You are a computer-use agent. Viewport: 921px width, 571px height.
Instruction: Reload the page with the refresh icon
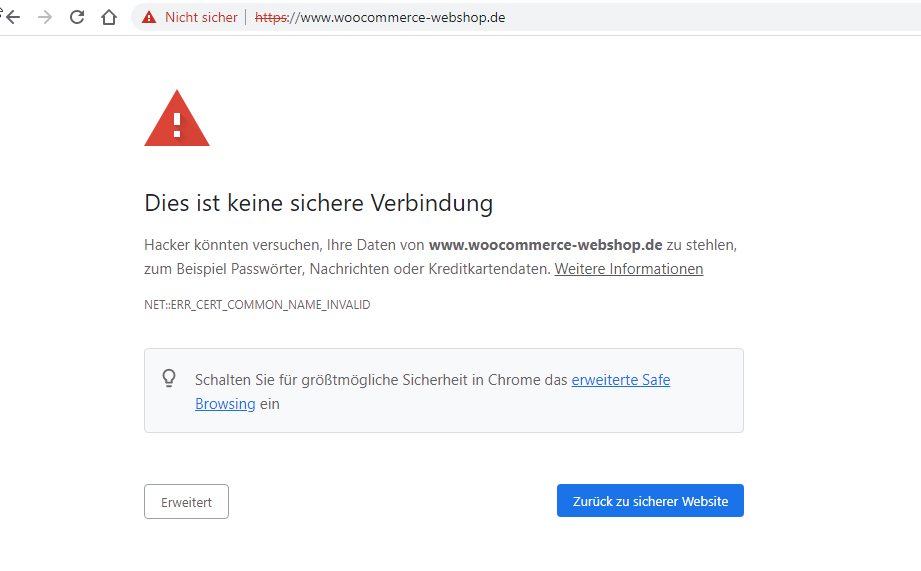click(x=77, y=17)
